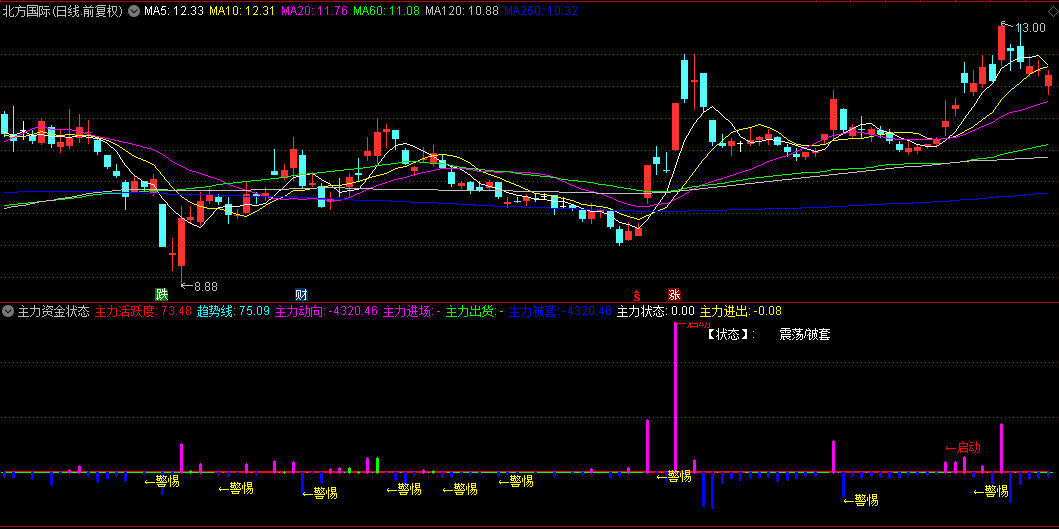Image resolution: width=1059 pixels, height=529 pixels.
Task: Select the green MA60: 11.08 label
Action: pos(386,11)
